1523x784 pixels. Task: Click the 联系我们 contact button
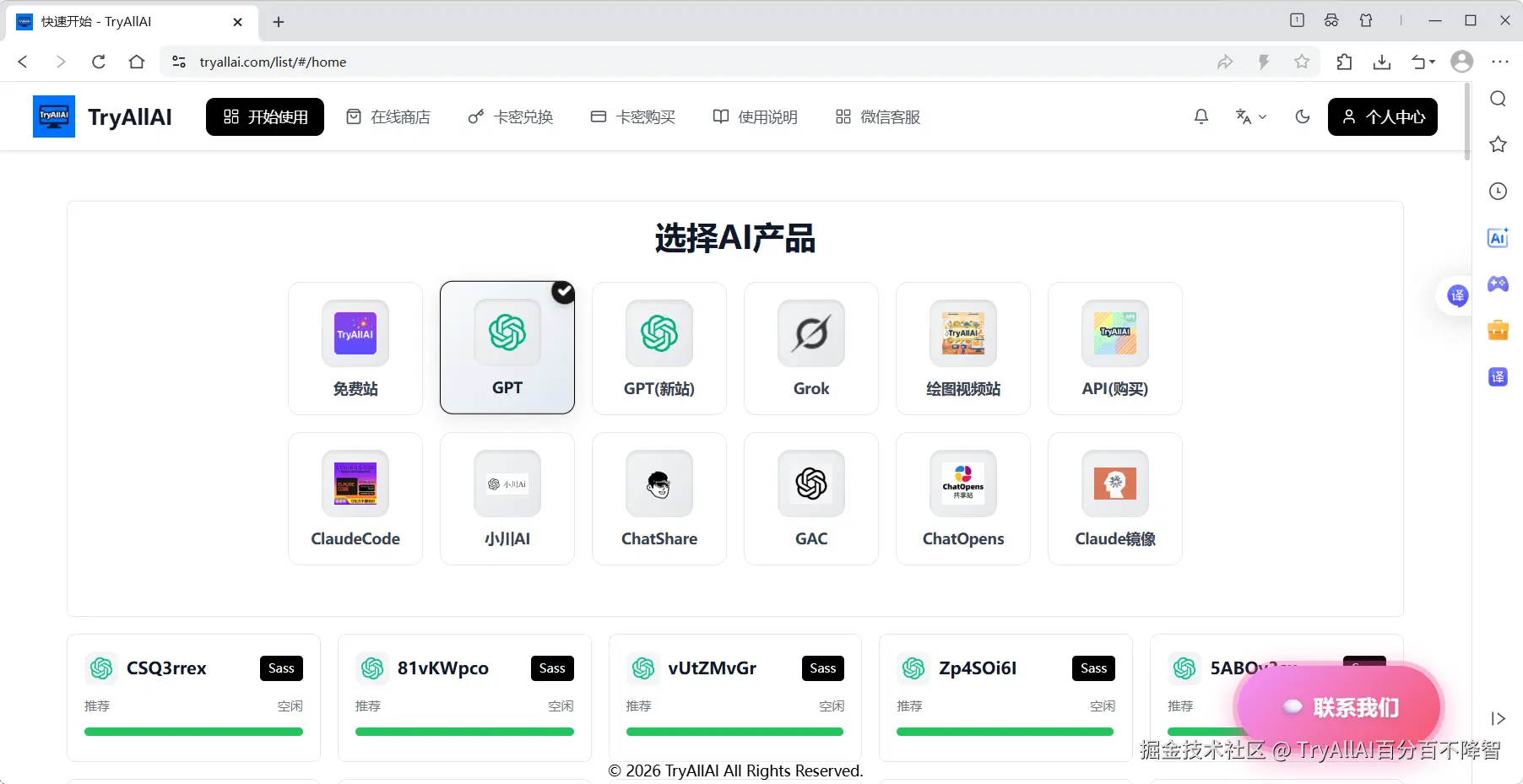pyautogui.click(x=1341, y=707)
